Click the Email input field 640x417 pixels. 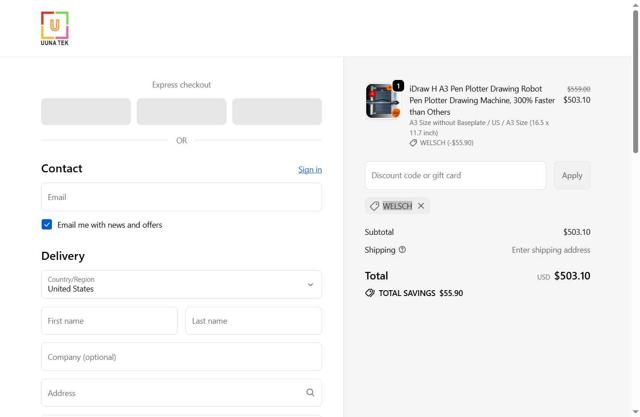pos(181,197)
